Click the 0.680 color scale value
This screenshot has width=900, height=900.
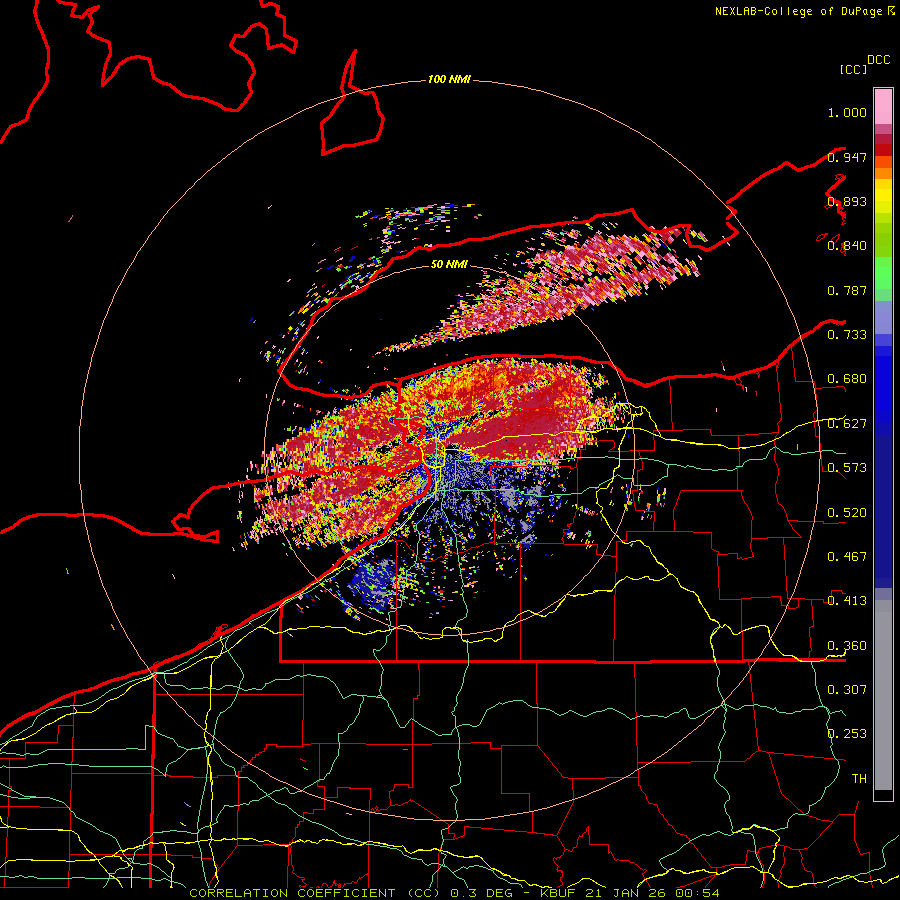pos(847,379)
